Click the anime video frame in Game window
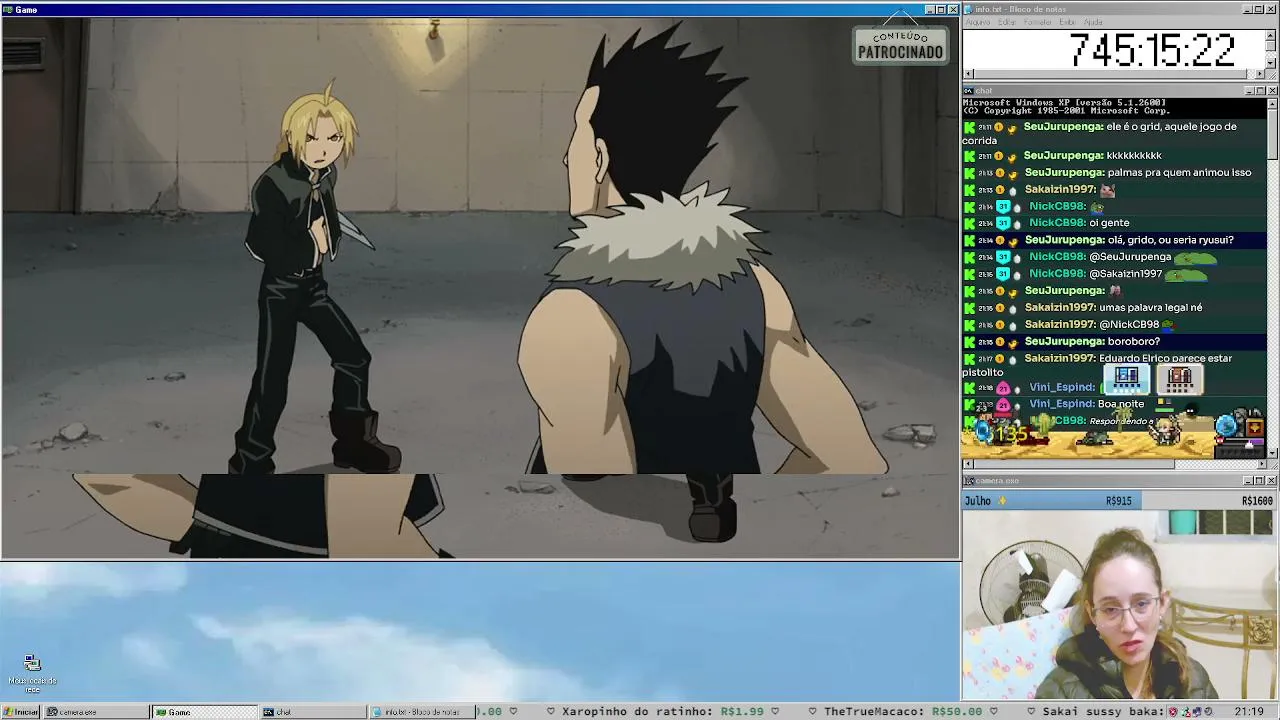This screenshot has width=1280, height=720. point(480,287)
